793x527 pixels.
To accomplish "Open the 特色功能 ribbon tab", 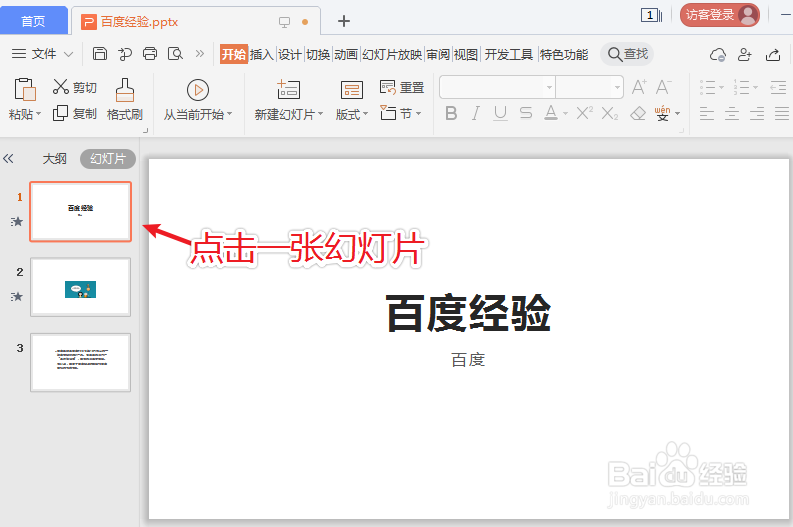I will pyautogui.click(x=564, y=54).
